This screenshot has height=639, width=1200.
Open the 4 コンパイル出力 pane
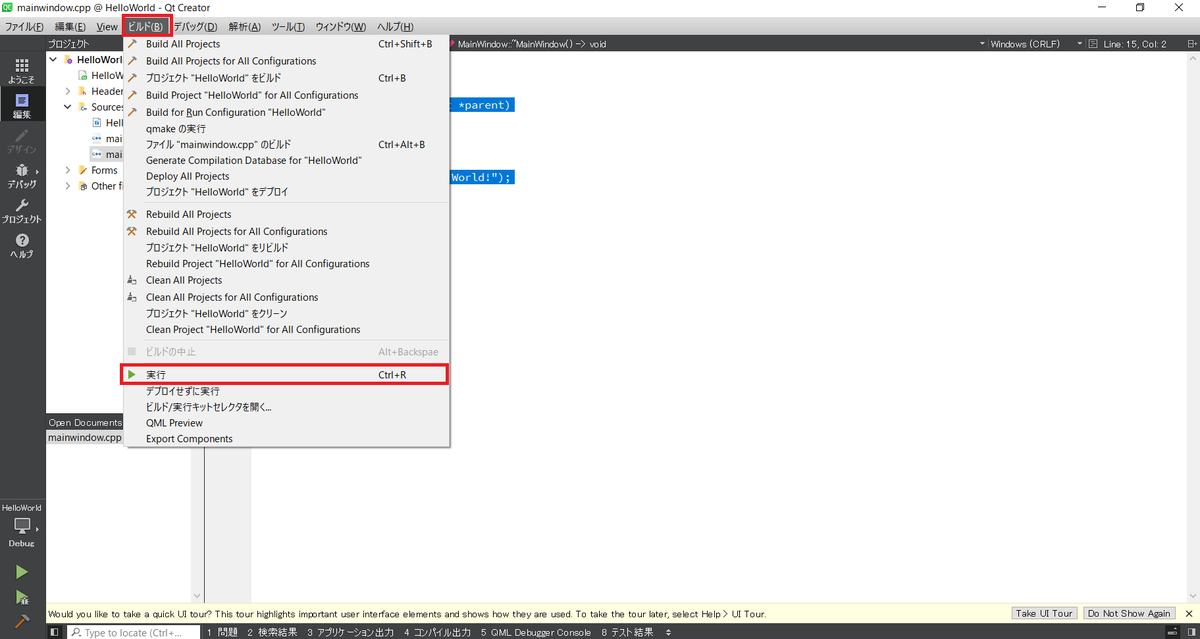[x=437, y=632]
